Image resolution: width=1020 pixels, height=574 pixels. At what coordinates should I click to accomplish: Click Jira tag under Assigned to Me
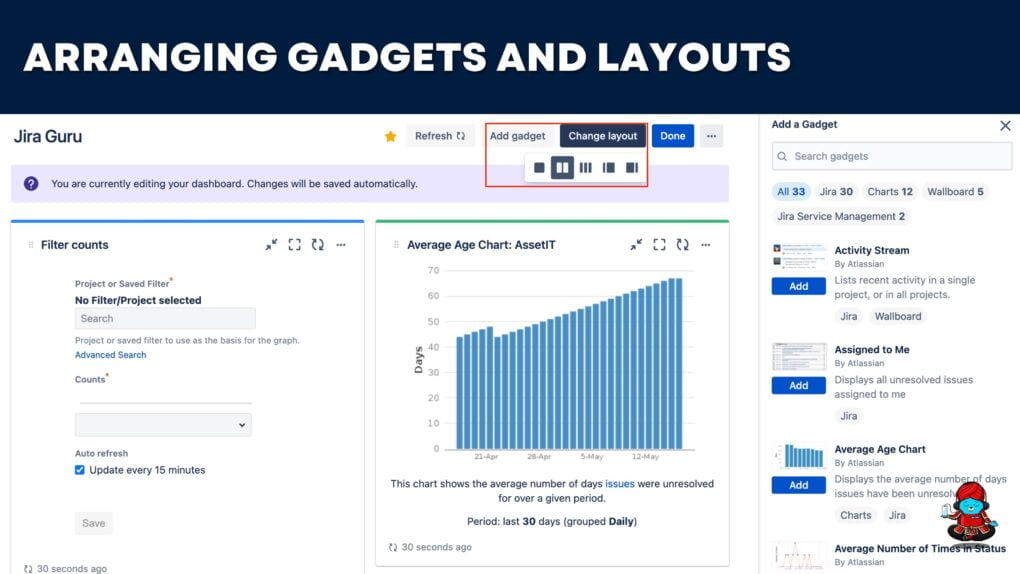[848, 416]
